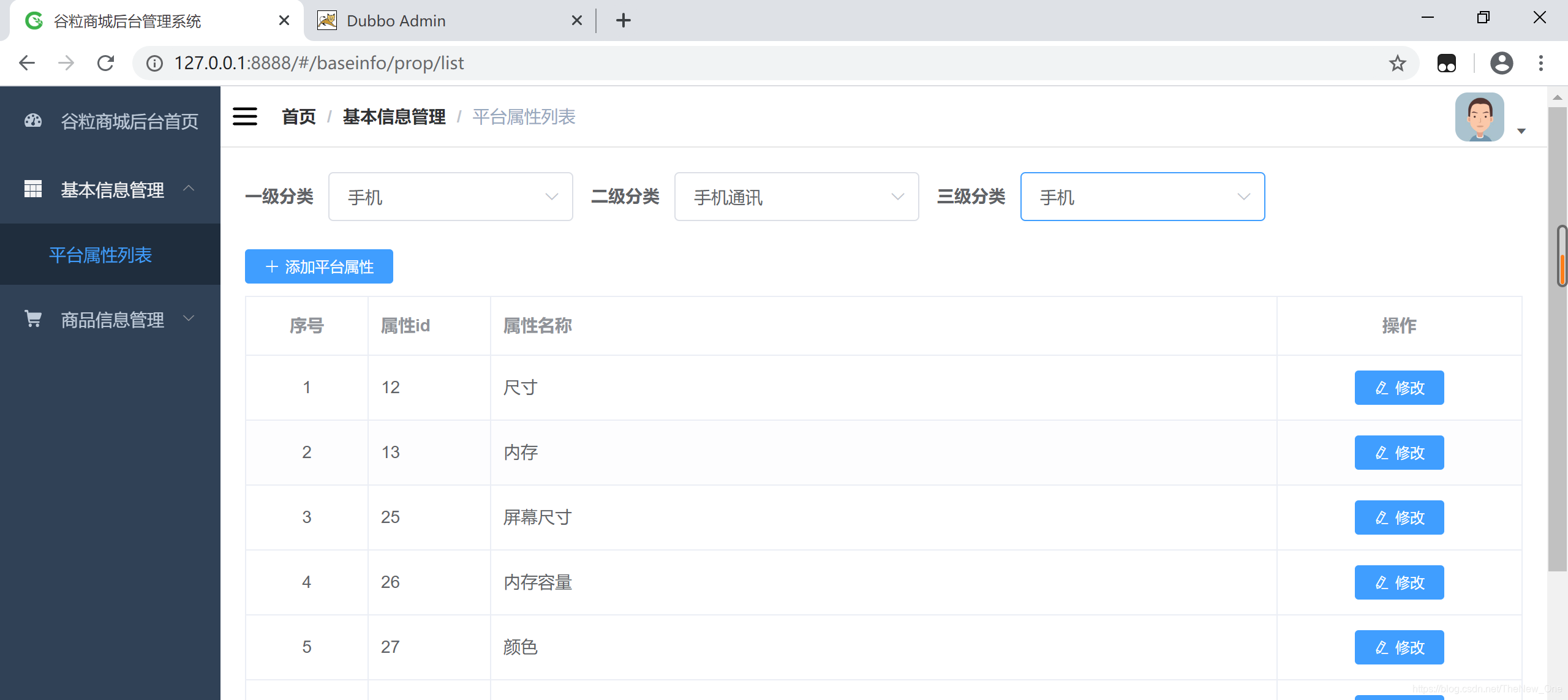This screenshot has height=700, width=1568.
Task: Bookmark this page using the star icon
Action: coord(1398,62)
